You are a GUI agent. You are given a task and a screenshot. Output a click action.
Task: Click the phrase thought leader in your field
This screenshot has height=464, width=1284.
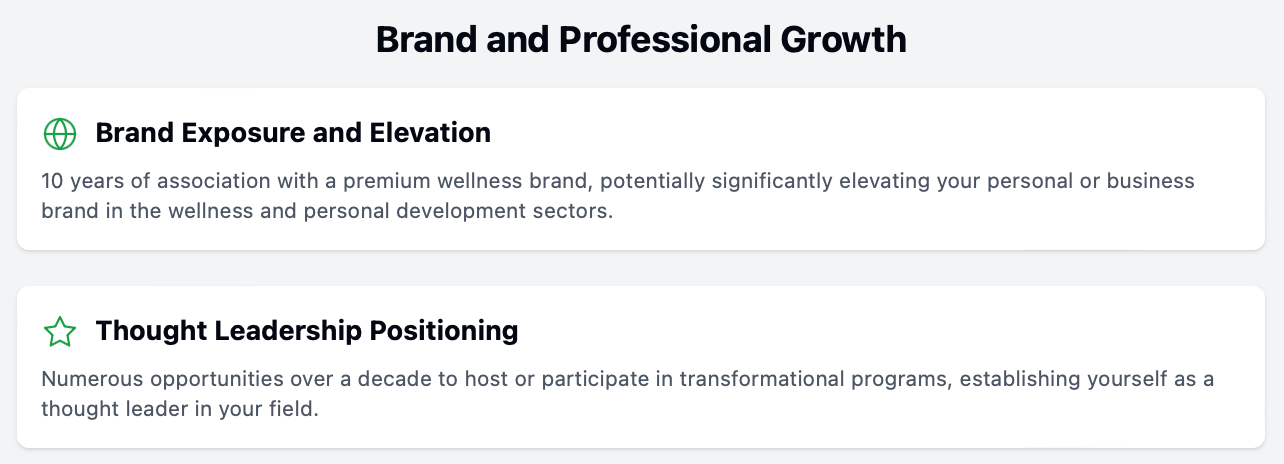click(x=179, y=411)
